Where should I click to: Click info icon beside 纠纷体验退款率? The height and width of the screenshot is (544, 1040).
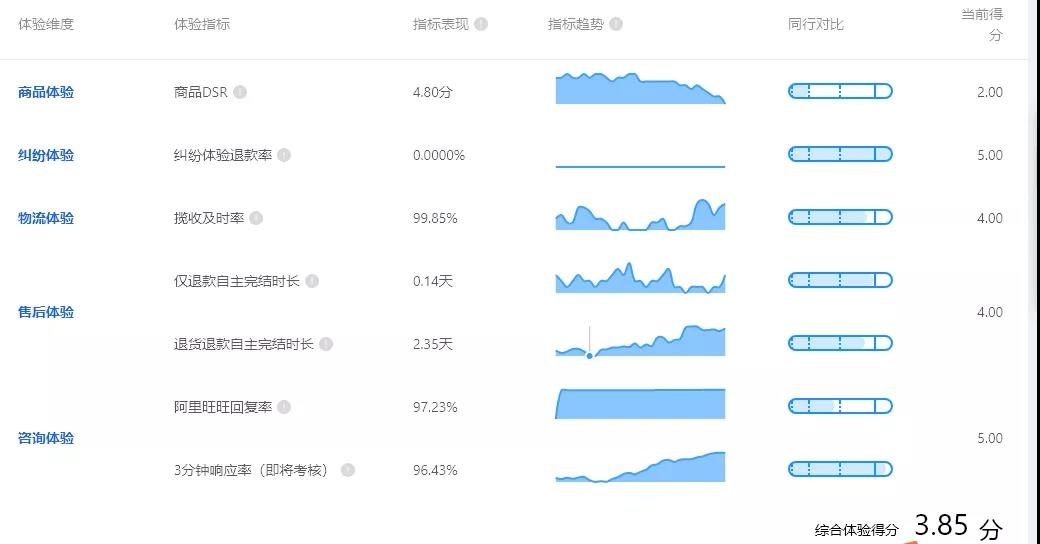284,155
